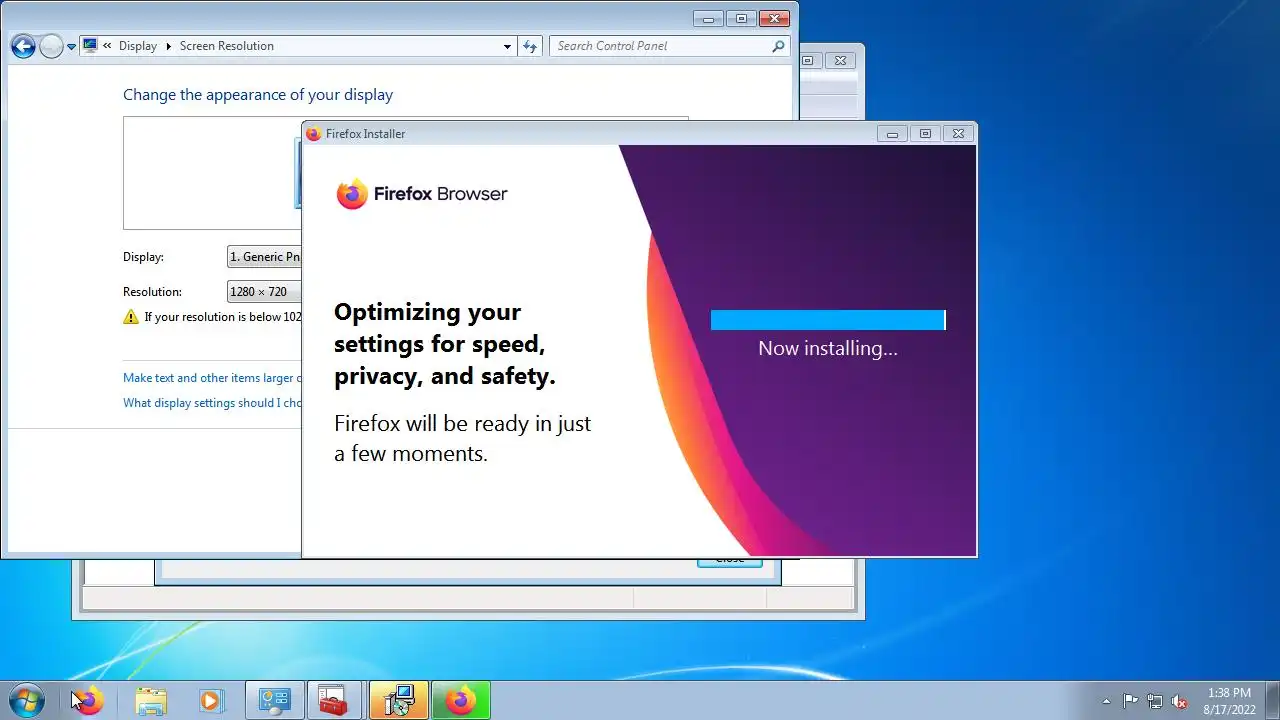The width and height of the screenshot is (1280, 720).
Task: Open Action Center flag in system tray
Action: click(x=1131, y=701)
